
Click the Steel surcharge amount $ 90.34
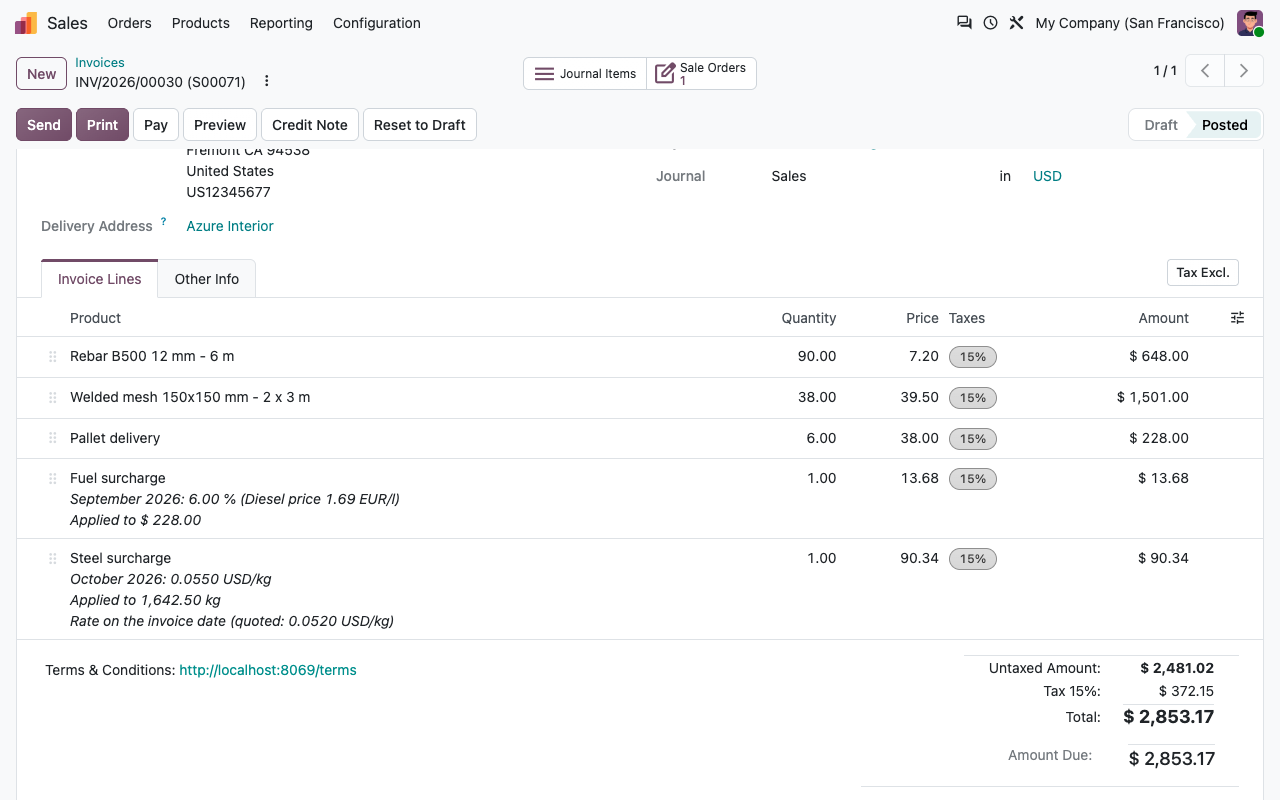point(1163,558)
